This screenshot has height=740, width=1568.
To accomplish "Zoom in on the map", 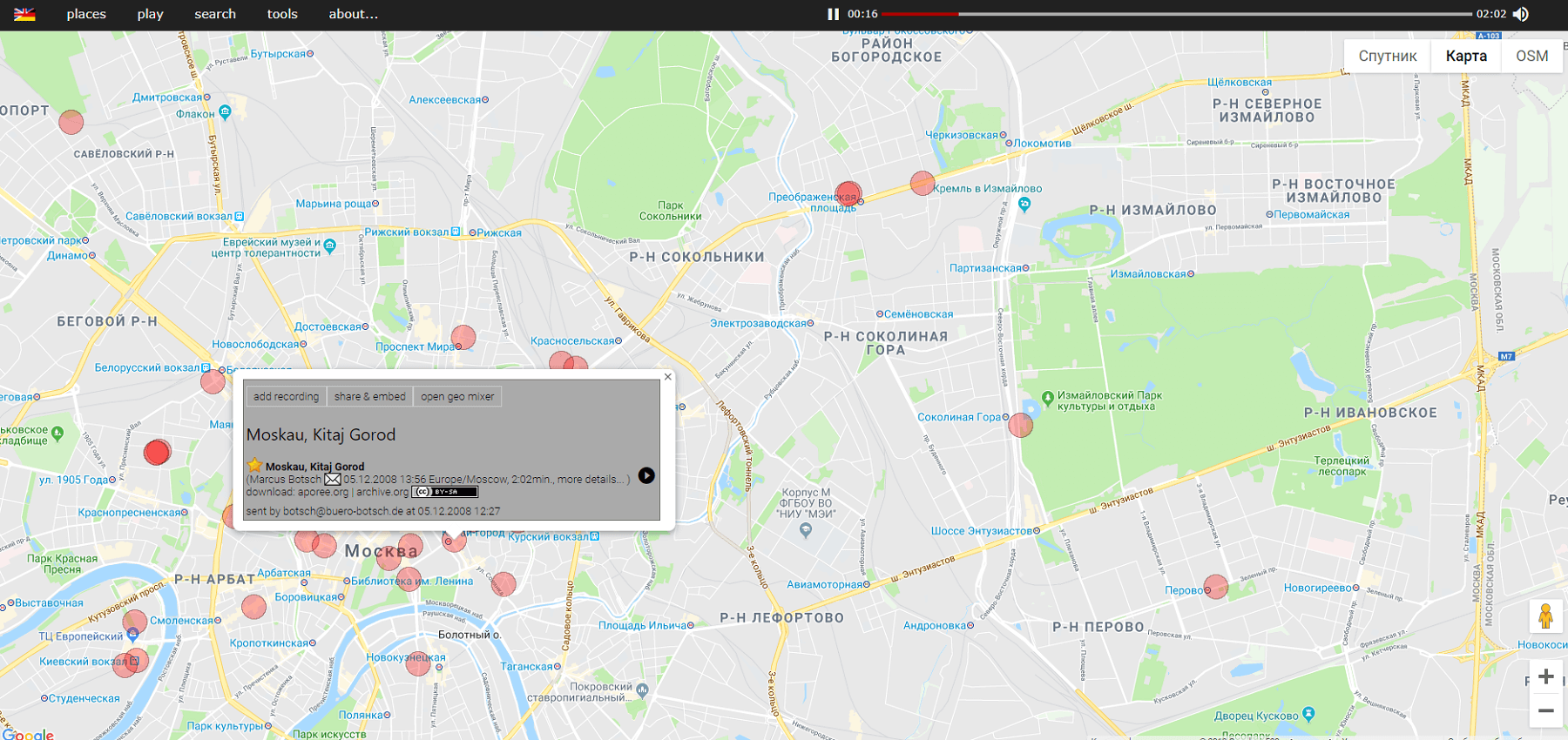I will coord(1545,676).
